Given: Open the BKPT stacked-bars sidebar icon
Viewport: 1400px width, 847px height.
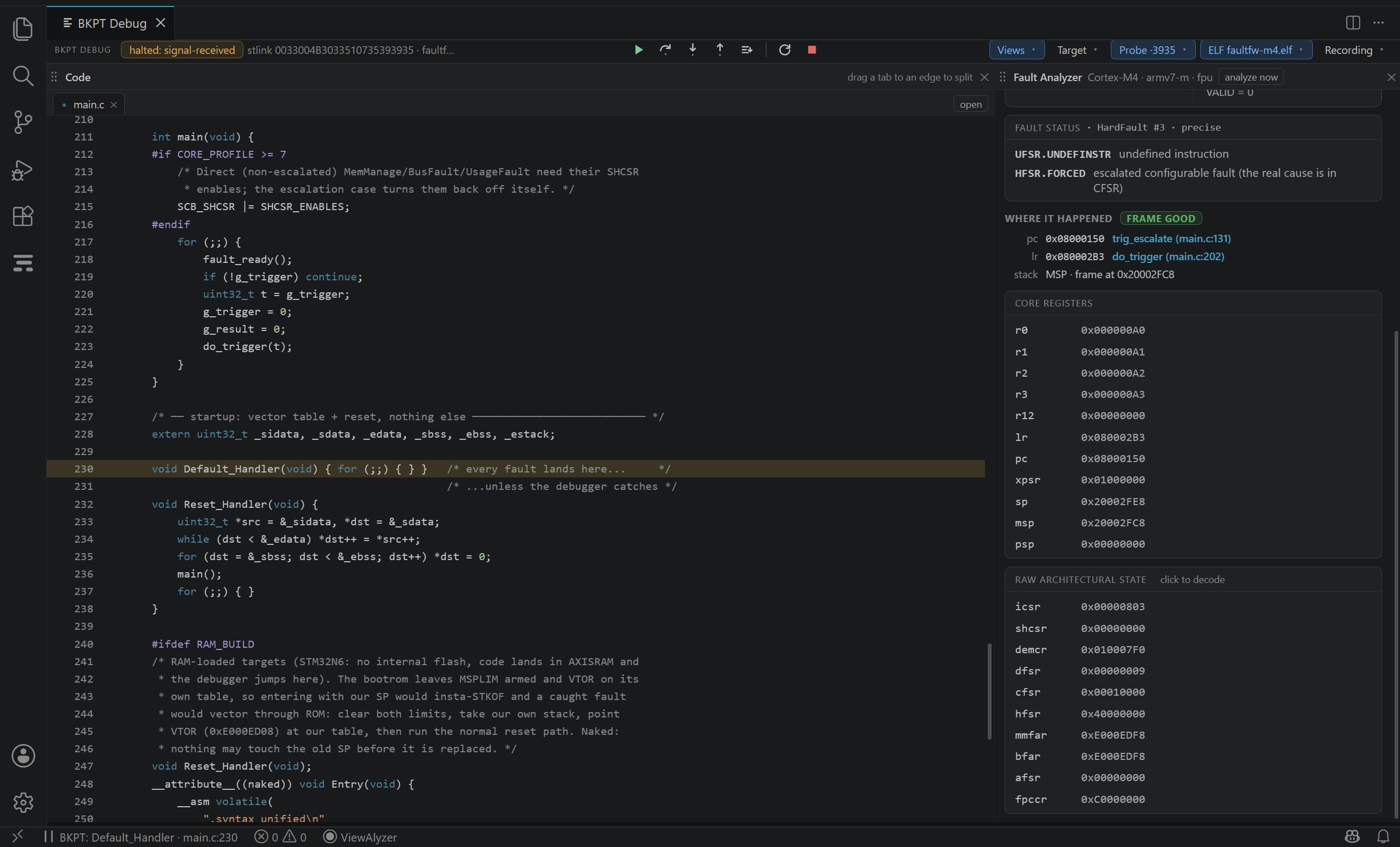Looking at the screenshot, I should coord(23,263).
